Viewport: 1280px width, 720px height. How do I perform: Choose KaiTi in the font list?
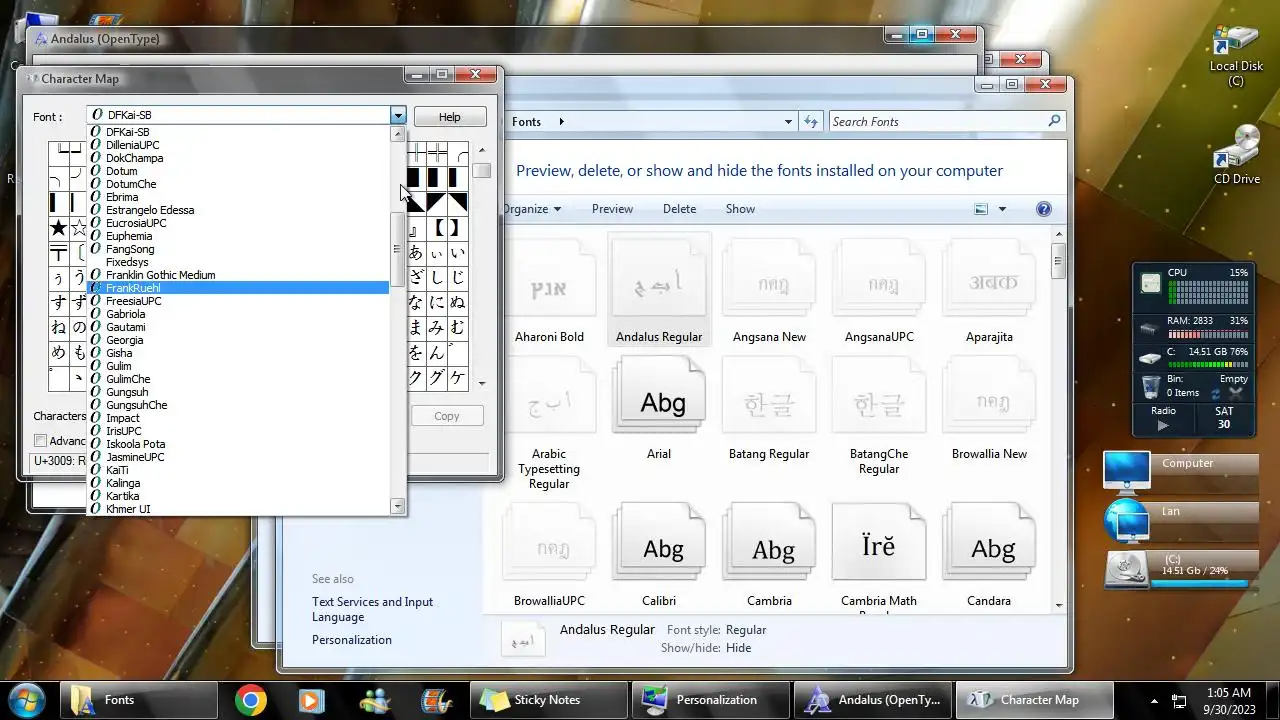(x=238, y=470)
